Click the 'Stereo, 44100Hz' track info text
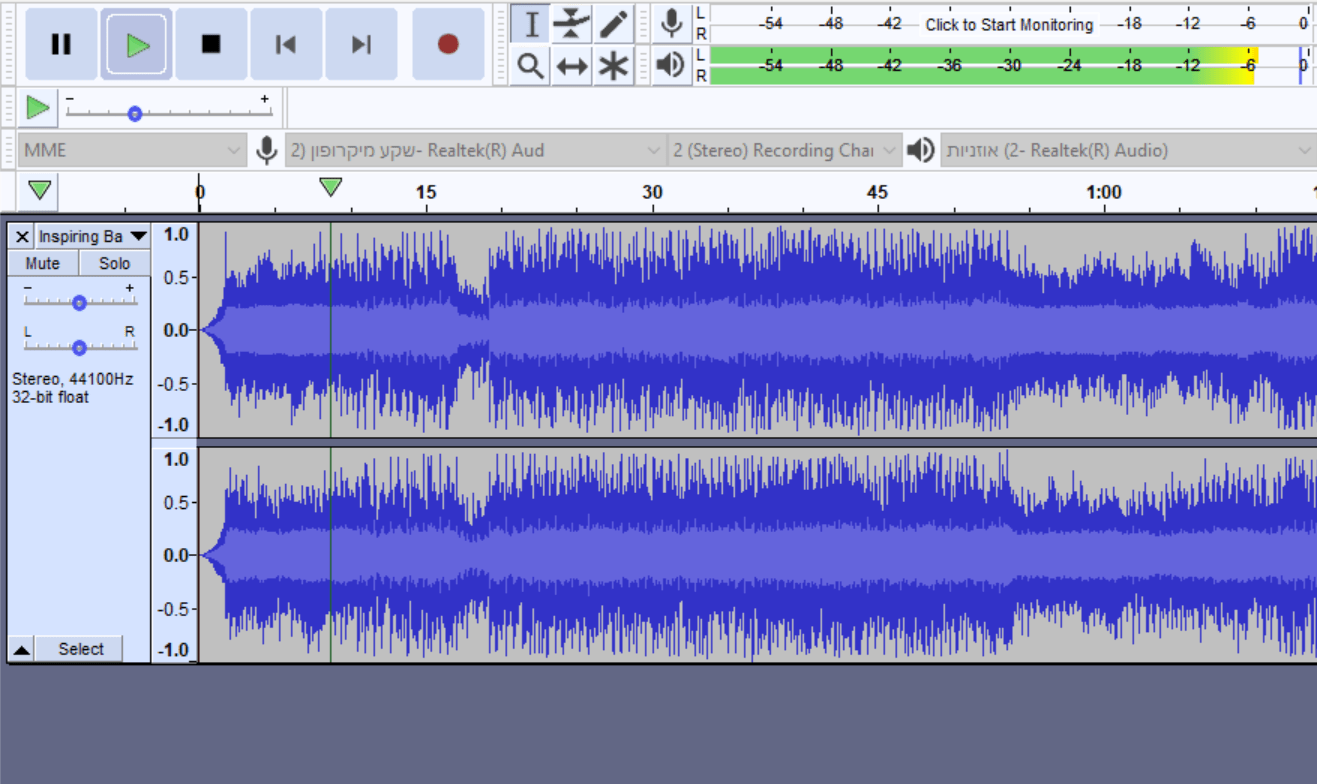Image resolution: width=1317 pixels, height=784 pixels. click(x=72, y=379)
